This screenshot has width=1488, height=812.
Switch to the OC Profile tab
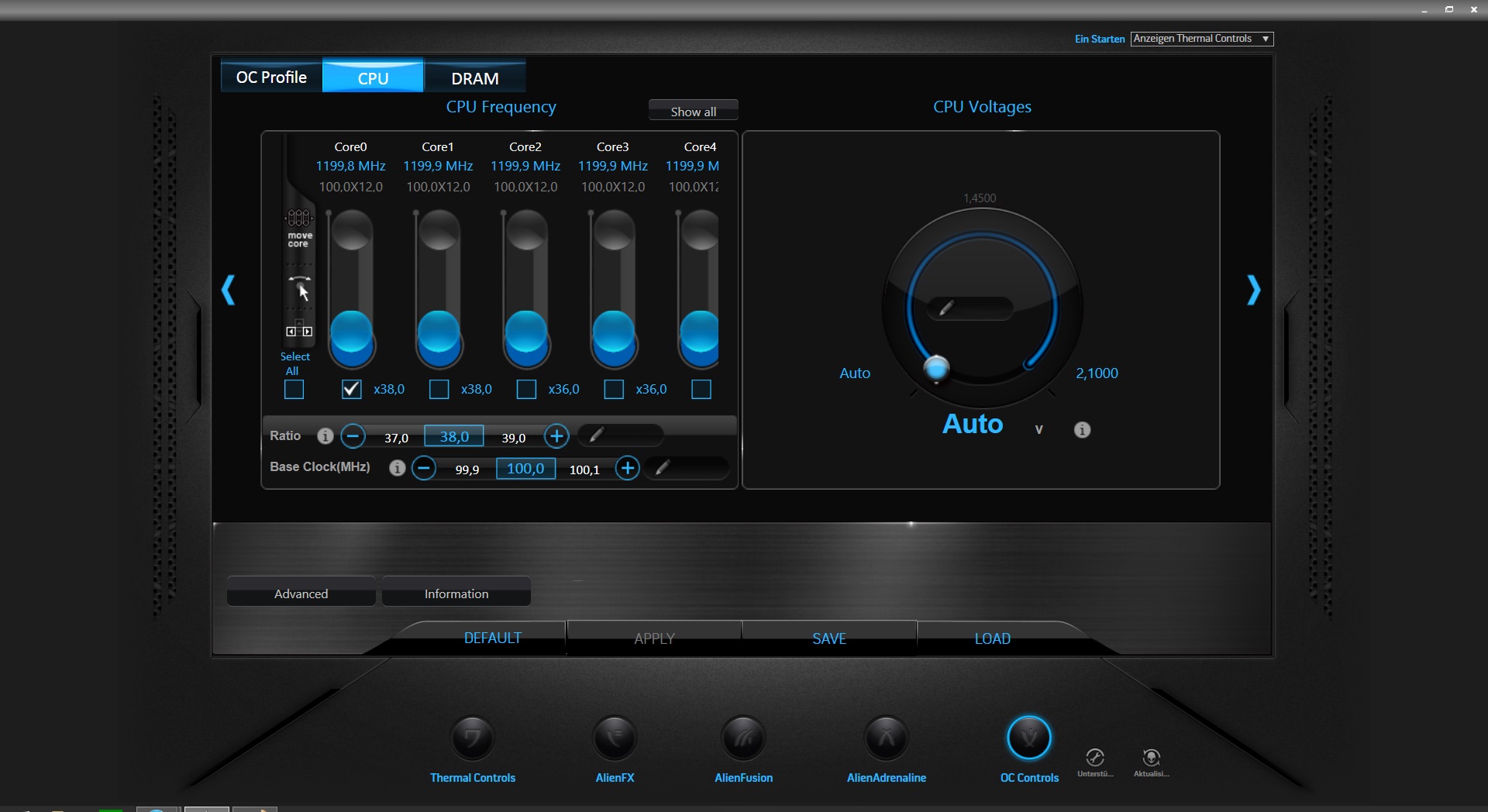point(271,77)
